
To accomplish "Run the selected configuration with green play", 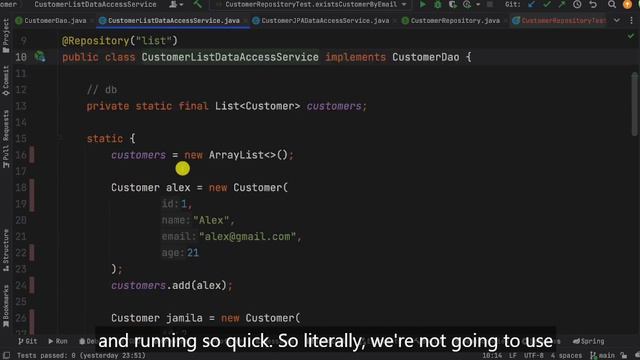I will [423, 4].
